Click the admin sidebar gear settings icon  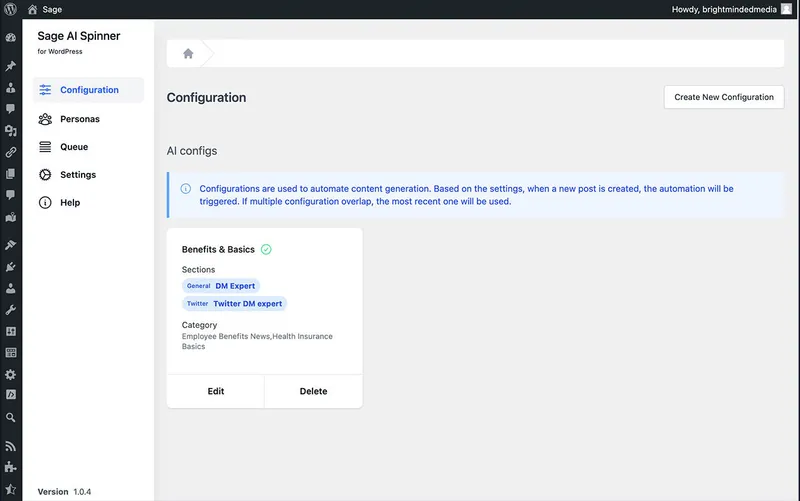[x=11, y=374]
